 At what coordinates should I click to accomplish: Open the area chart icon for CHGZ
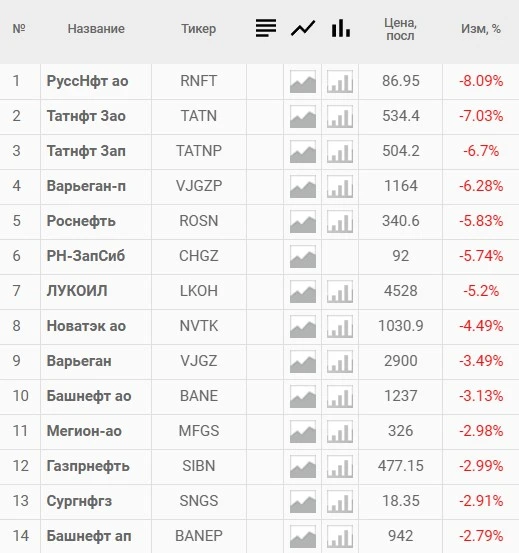tap(303, 257)
